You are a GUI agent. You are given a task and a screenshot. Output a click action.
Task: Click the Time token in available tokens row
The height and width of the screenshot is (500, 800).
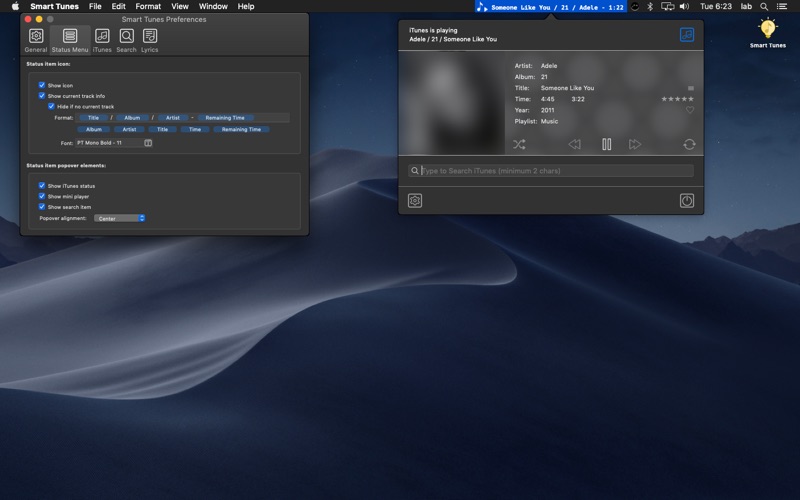(195, 130)
